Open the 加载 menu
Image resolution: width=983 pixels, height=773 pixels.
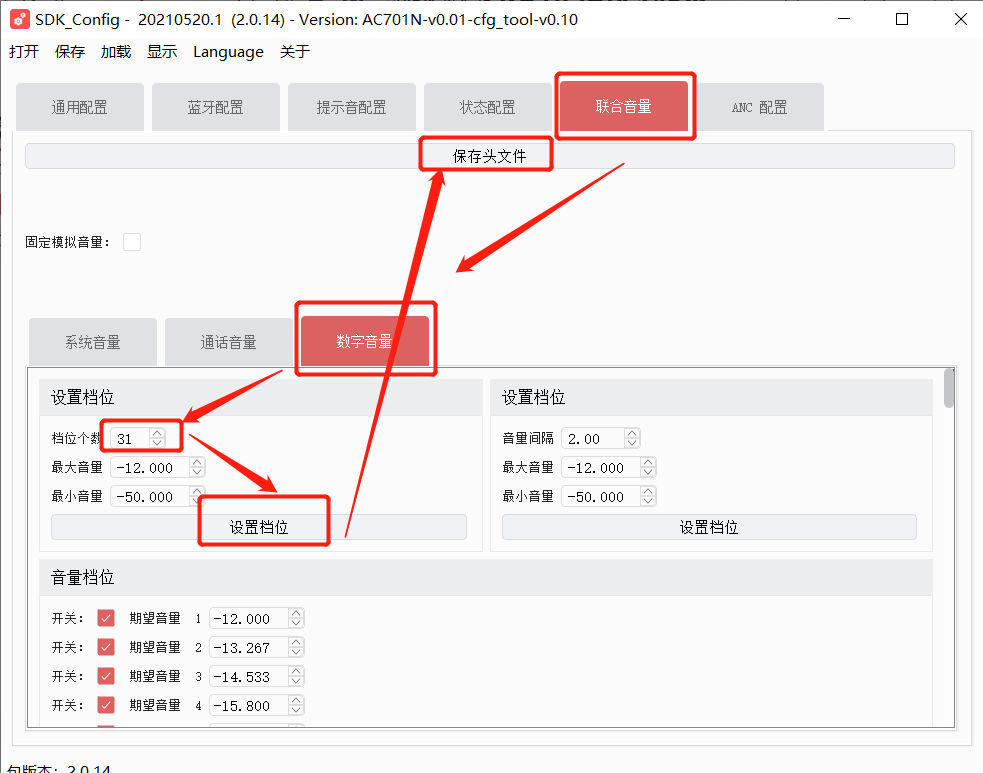116,52
